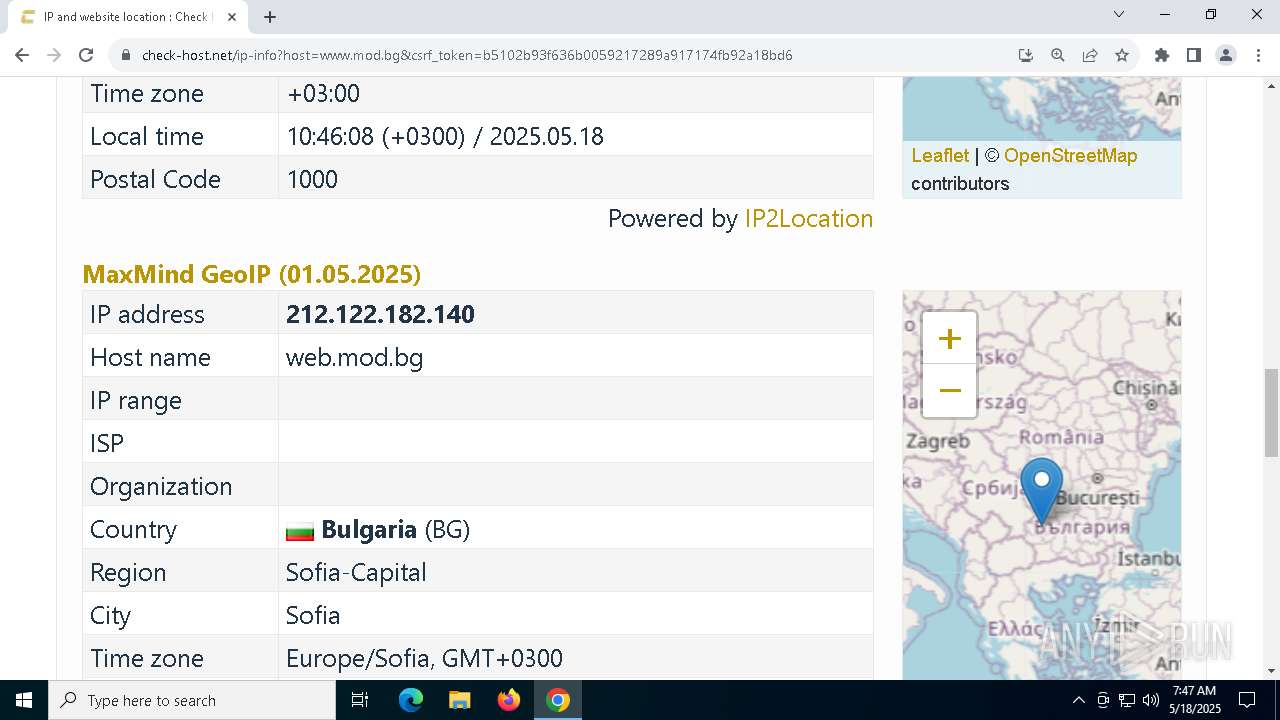Open a new browser tab
Screen dimensions: 1280x720
[x=269, y=17]
